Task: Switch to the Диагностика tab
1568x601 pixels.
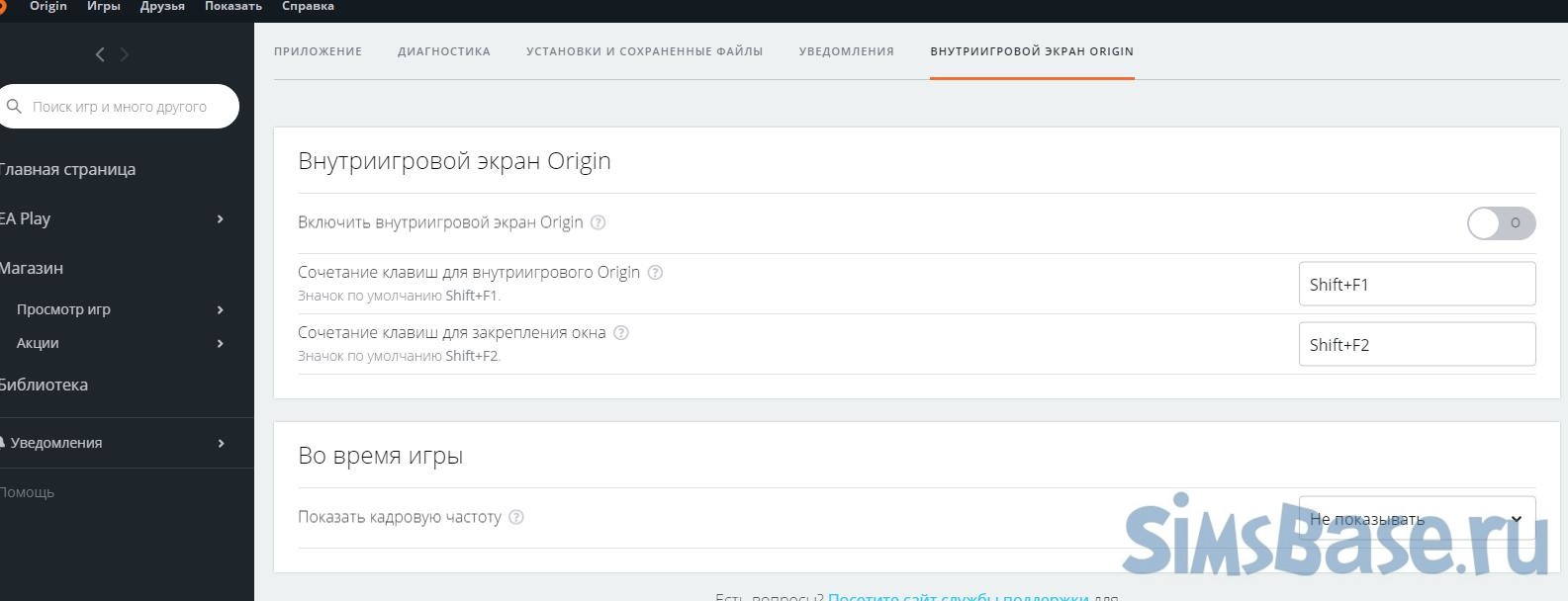Action: click(x=443, y=51)
